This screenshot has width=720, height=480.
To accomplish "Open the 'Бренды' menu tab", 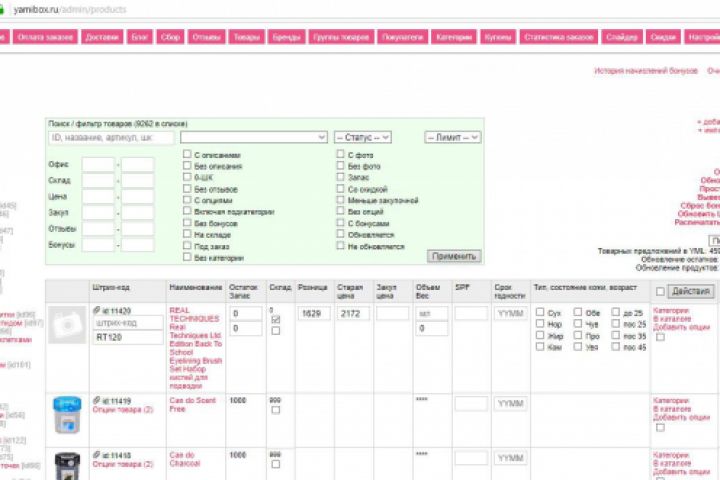I will 287,37.
